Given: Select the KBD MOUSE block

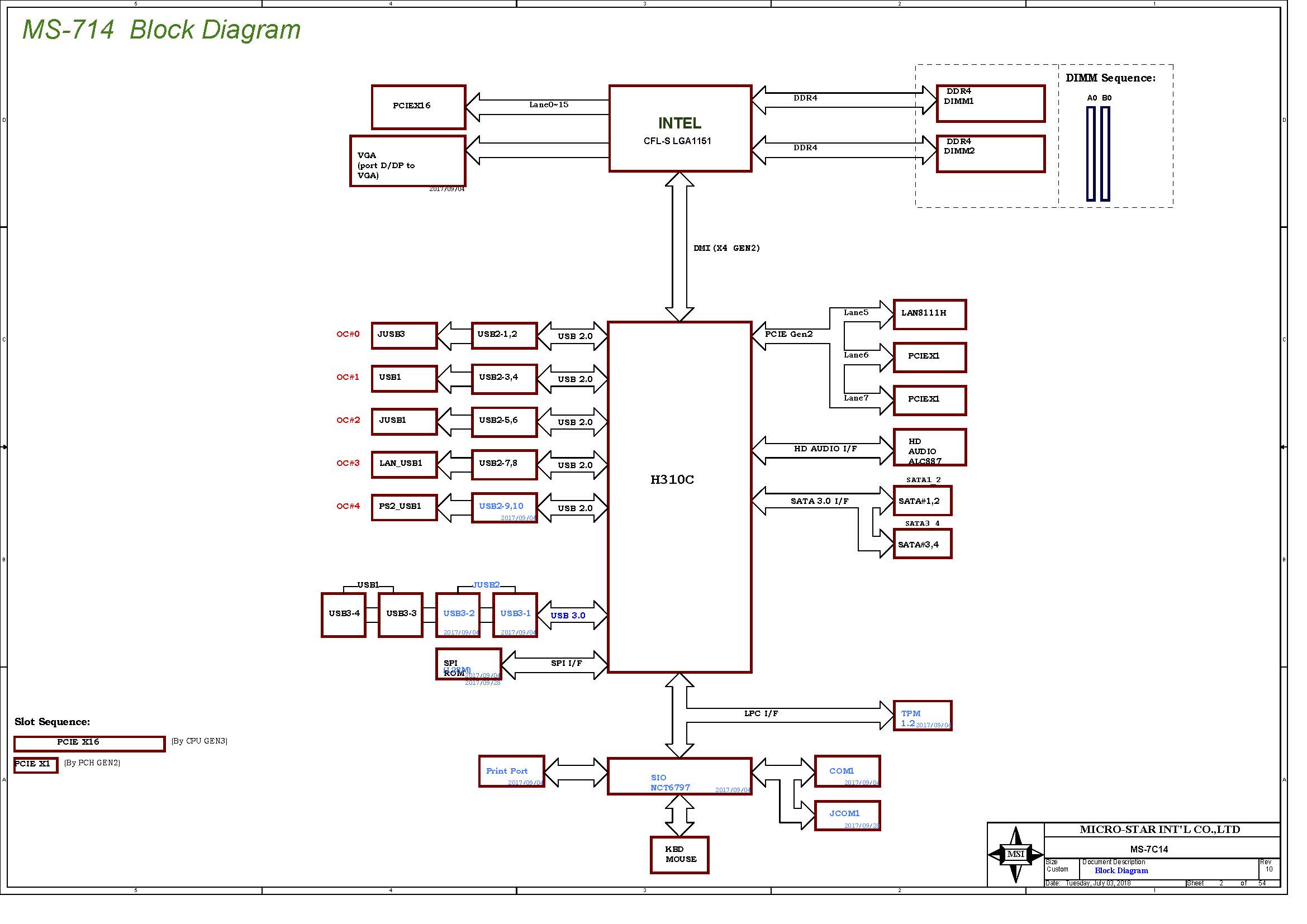Looking at the screenshot, I should click(x=679, y=855).
